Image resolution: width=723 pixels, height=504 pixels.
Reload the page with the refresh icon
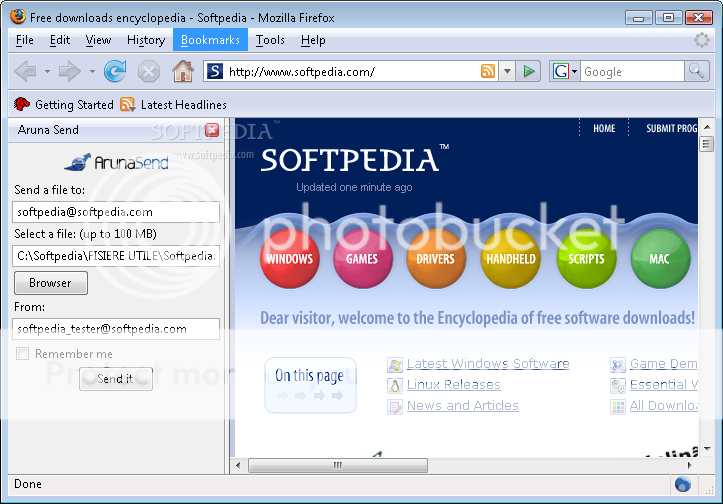click(115, 71)
